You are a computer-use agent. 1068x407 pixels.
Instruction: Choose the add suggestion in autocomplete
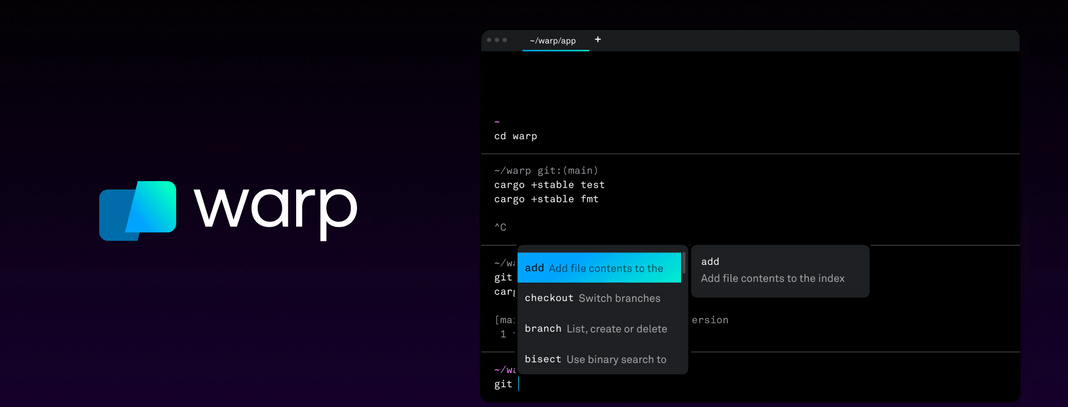coord(599,268)
